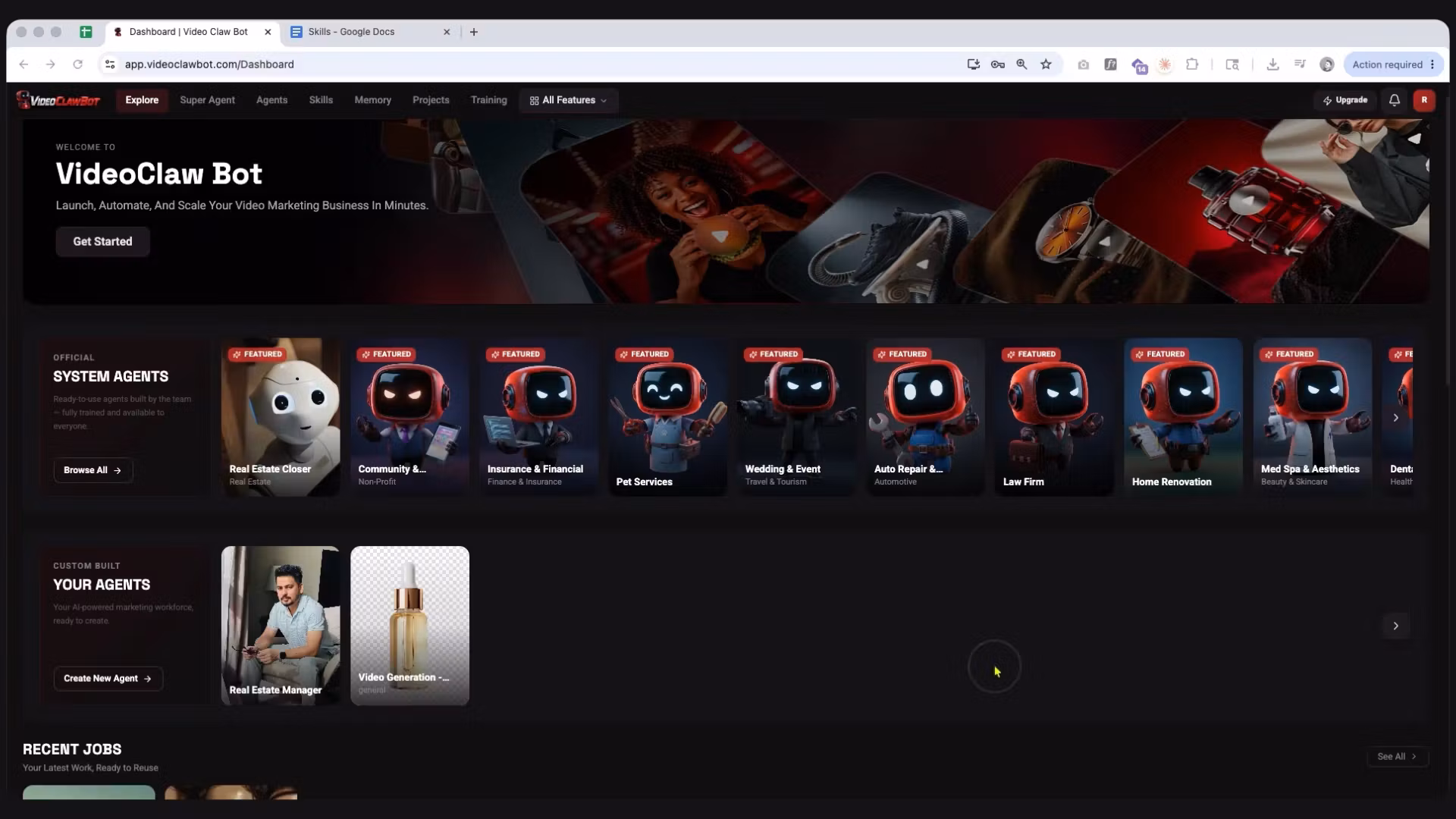The height and width of the screenshot is (819, 1456).
Task: Open the Extensions puzzle icon
Action: (x=1191, y=64)
